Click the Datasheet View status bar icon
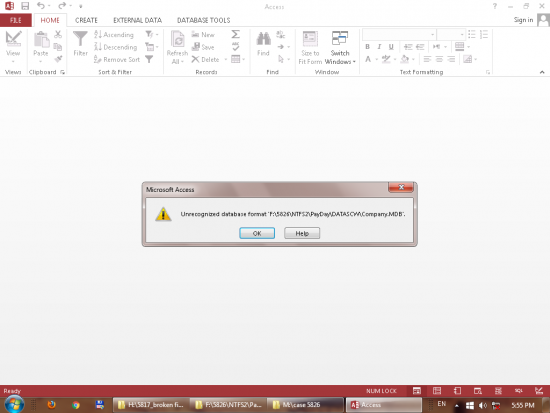This screenshot has height=413, width=550. point(437,391)
